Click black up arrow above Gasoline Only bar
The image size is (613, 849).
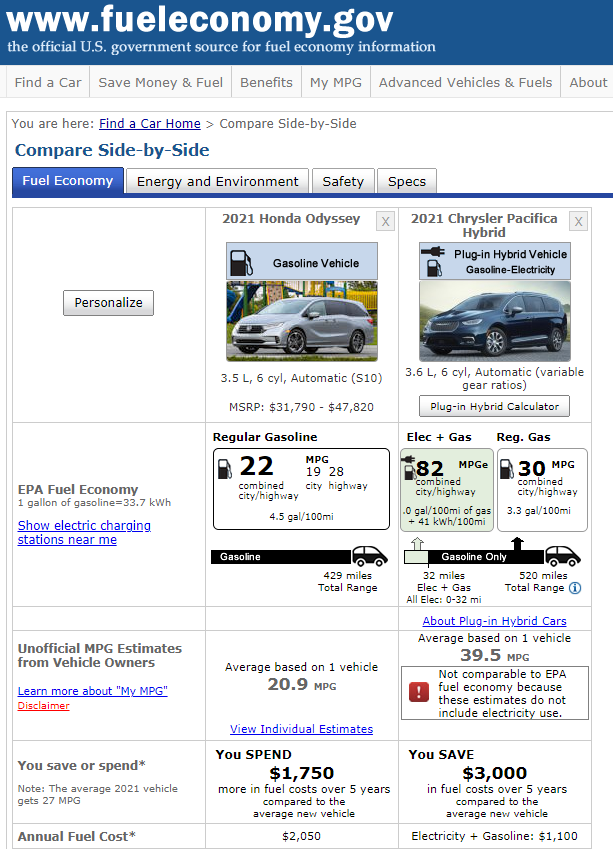click(x=517, y=543)
